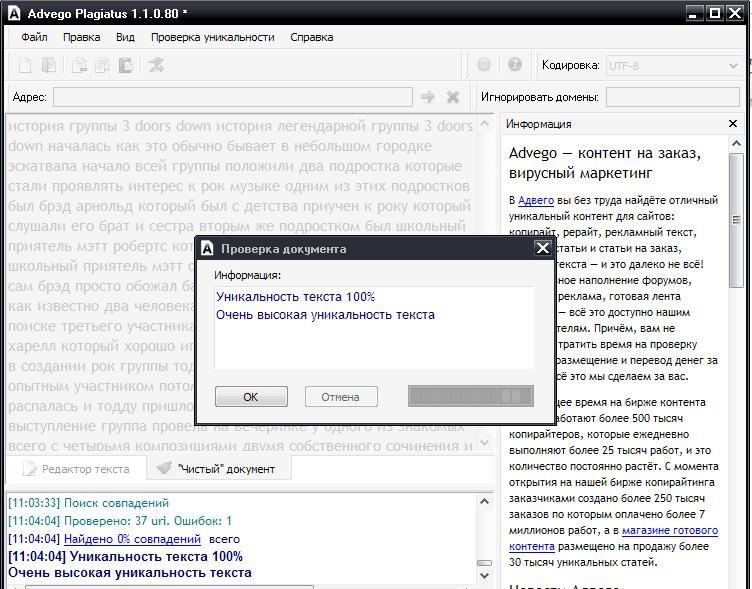This screenshot has width=752, height=589.
Task: Switch to the Редактор текста tab
Action: pyautogui.click(x=76, y=469)
